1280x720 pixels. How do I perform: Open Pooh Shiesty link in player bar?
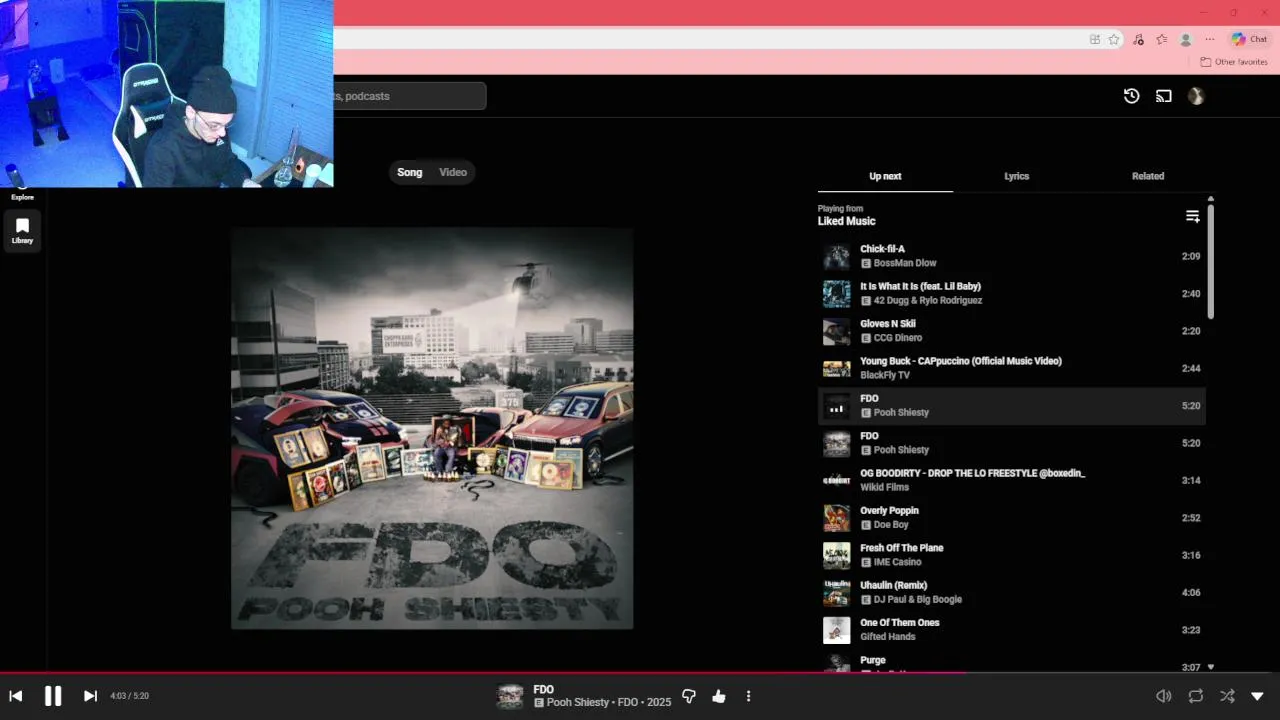(x=578, y=703)
